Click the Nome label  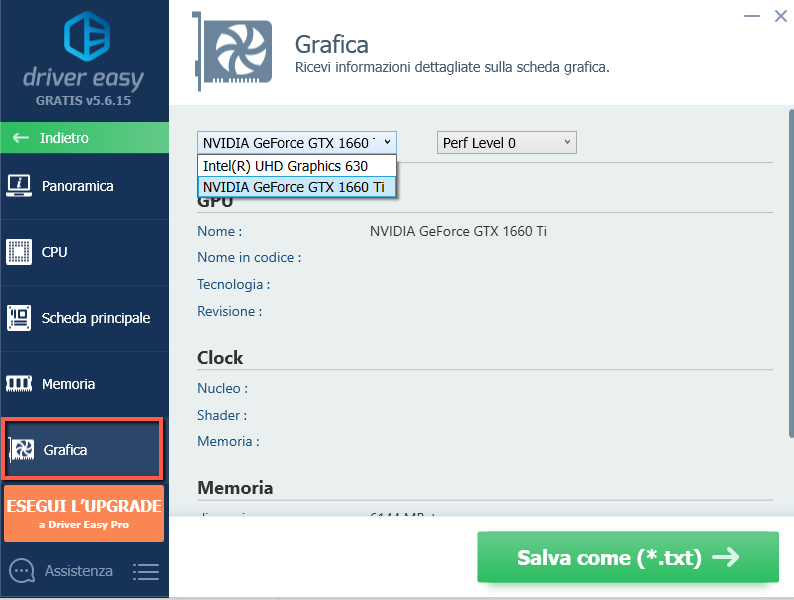(219, 231)
